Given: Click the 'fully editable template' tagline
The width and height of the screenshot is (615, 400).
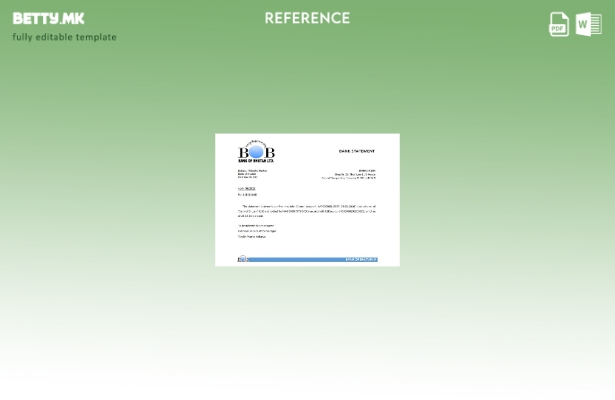Looking at the screenshot, I should point(64,37).
